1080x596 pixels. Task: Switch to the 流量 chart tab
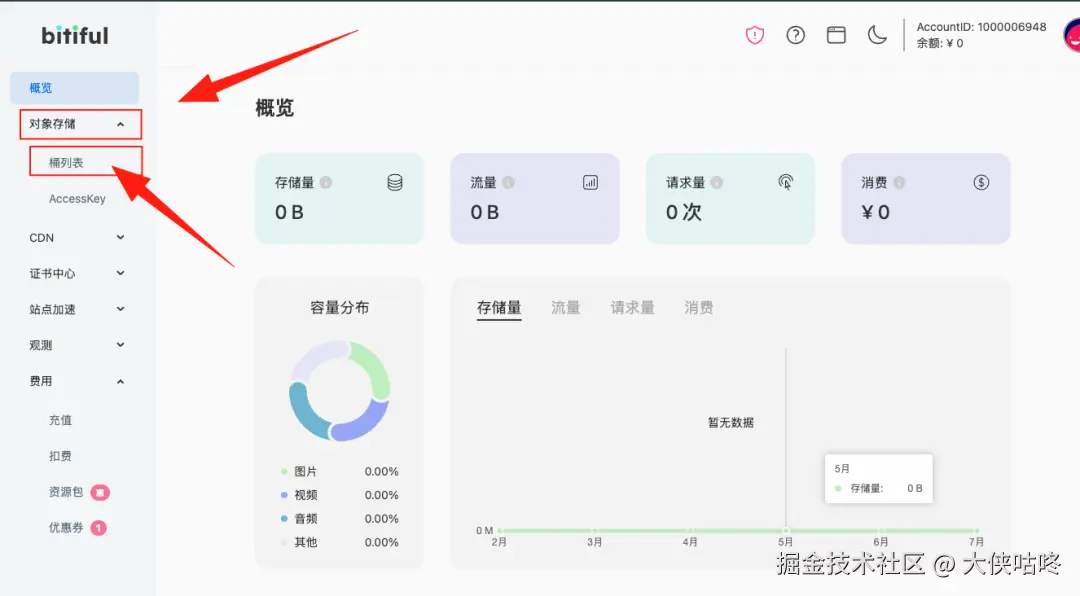pos(565,308)
